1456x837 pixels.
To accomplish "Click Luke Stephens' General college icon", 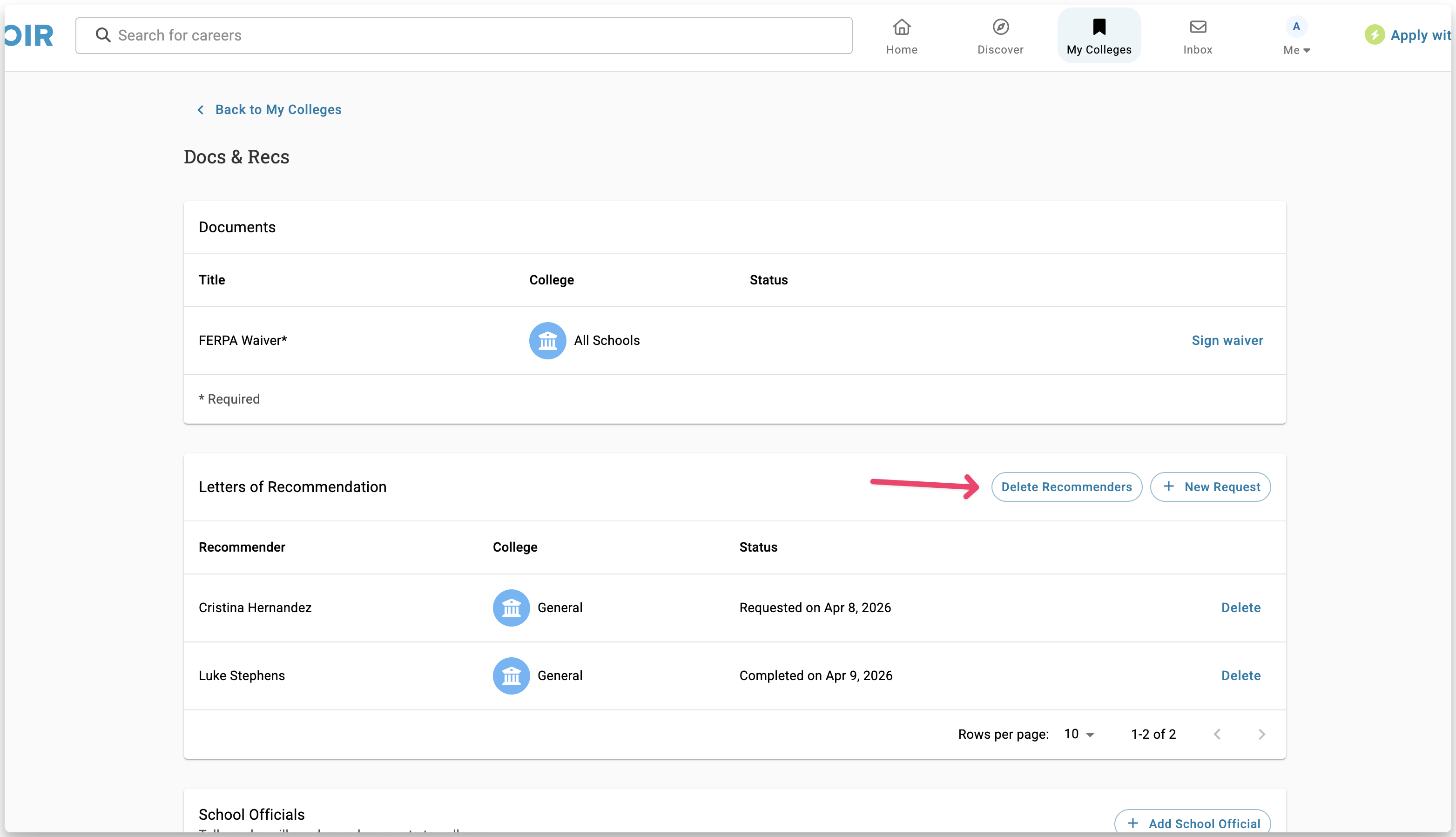I will coord(511,675).
